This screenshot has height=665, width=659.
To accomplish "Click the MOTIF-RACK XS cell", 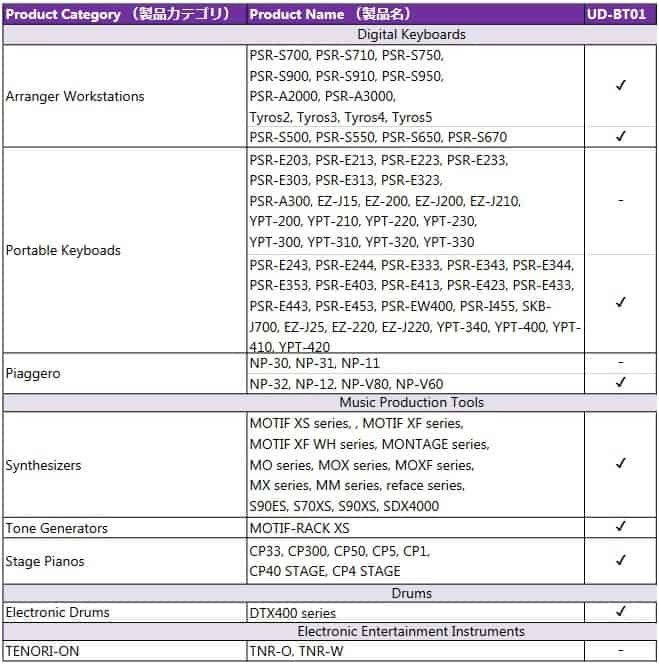I will (416, 528).
